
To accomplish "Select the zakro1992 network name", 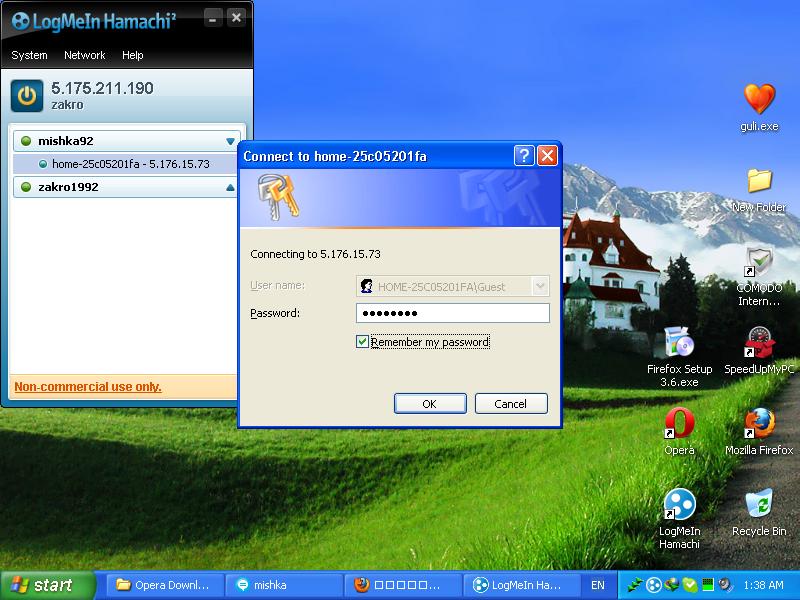I will [68, 187].
